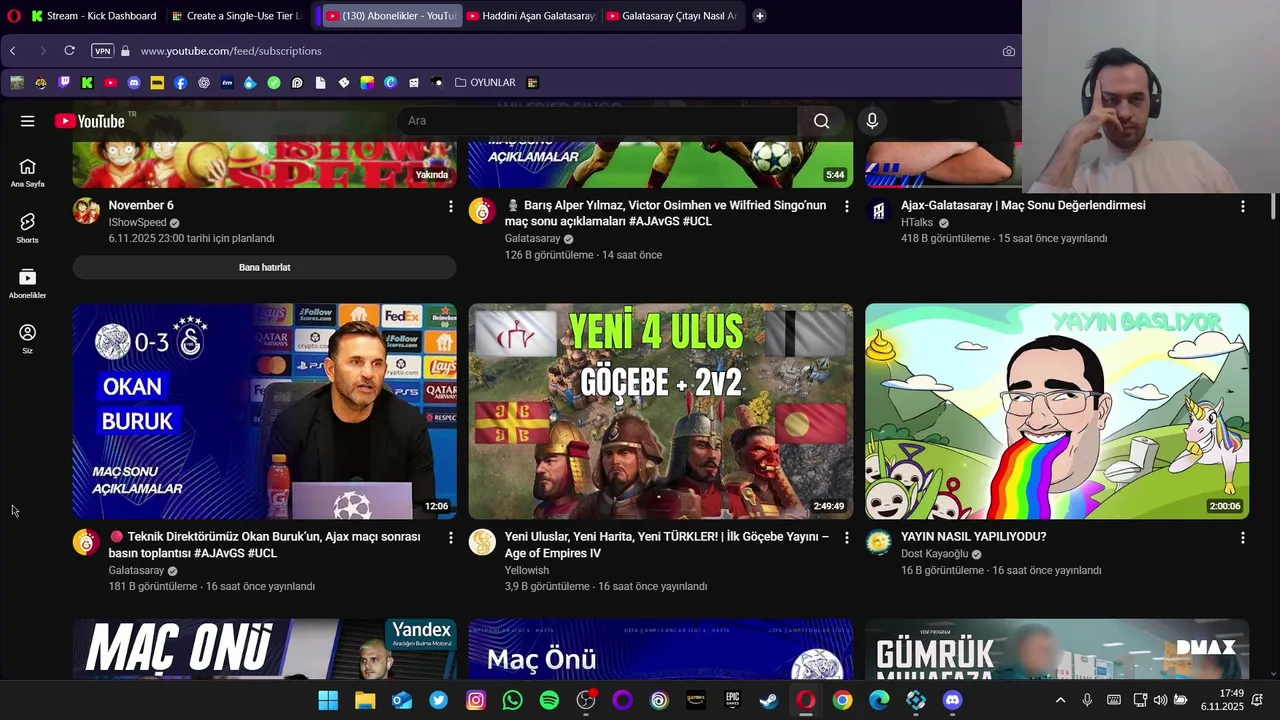Take a snapshot with the camera icon

click(1008, 51)
